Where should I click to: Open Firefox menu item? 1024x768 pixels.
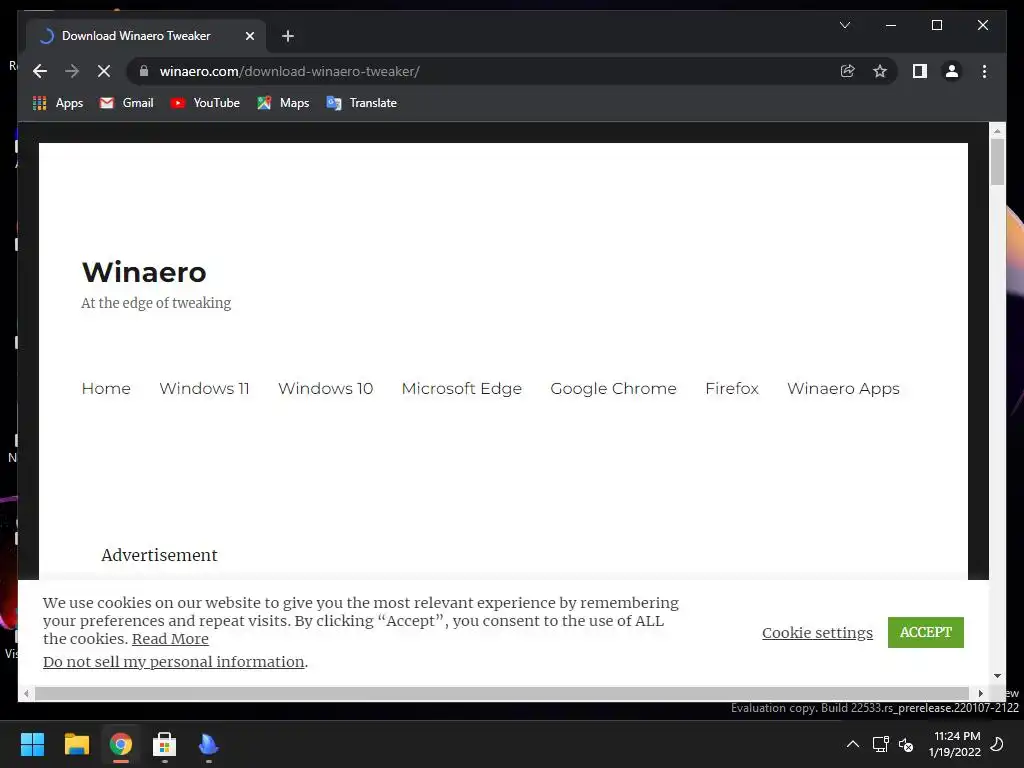(731, 389)
